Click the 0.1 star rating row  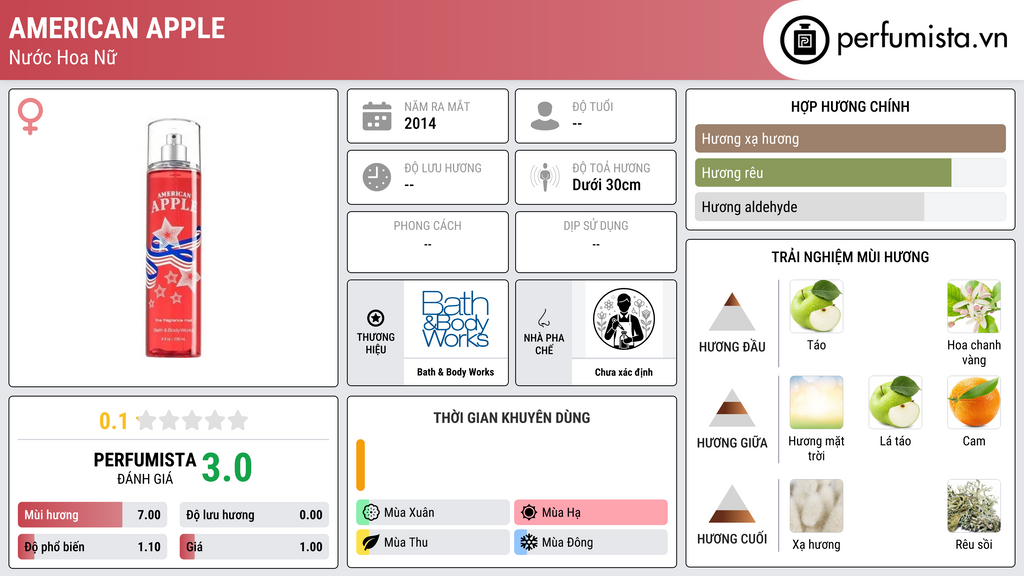tap(174, 421)
